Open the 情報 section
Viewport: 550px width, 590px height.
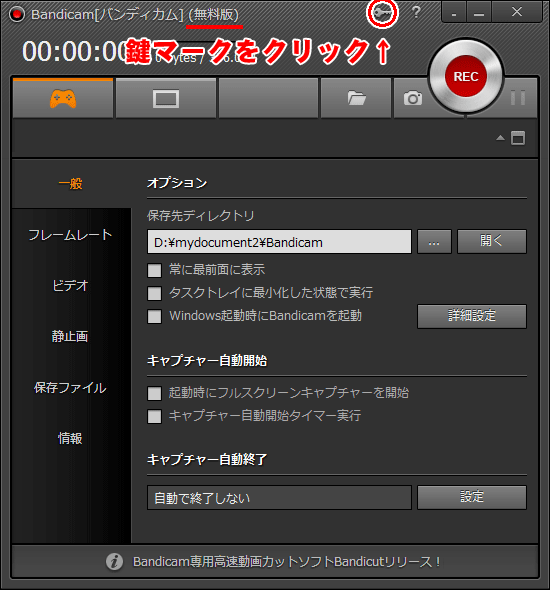[70, 438]
